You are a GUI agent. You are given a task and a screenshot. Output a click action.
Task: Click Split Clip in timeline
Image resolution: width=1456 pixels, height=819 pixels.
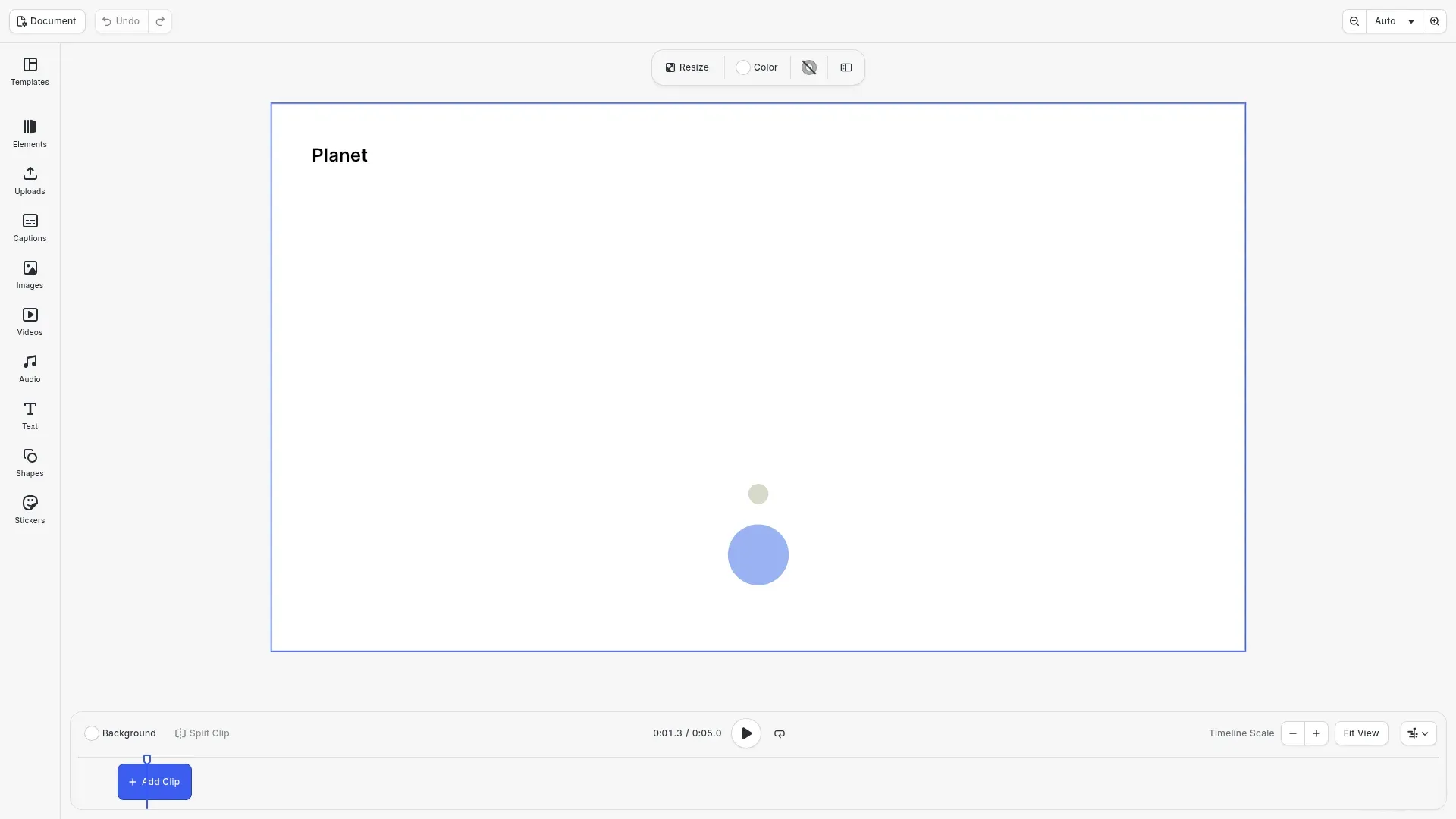(x=202, y=733)
